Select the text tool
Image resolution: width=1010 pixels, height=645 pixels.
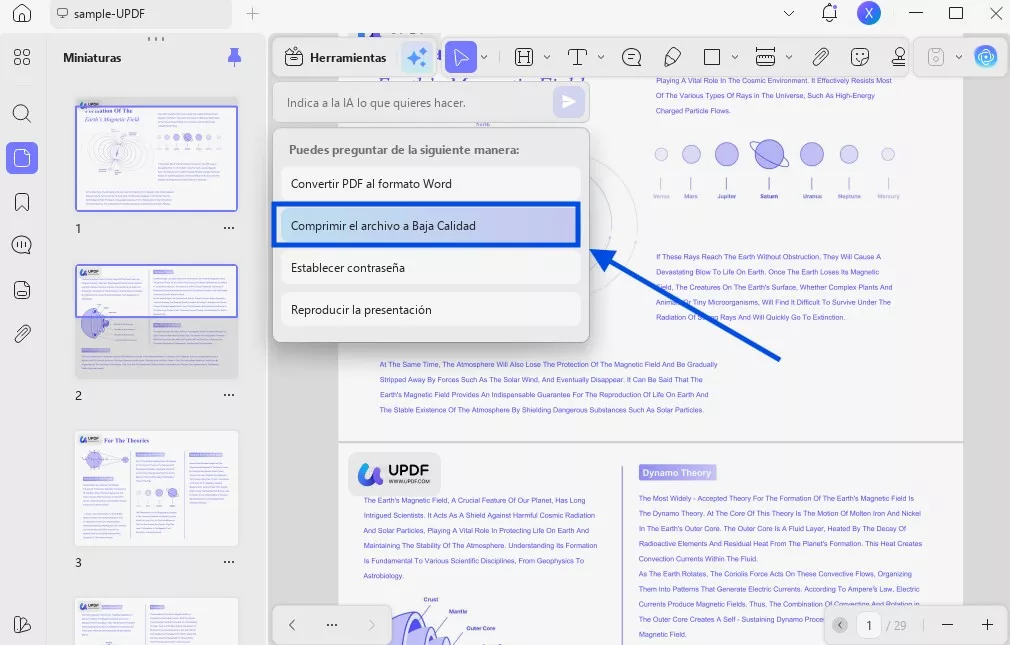pos(577,57)
